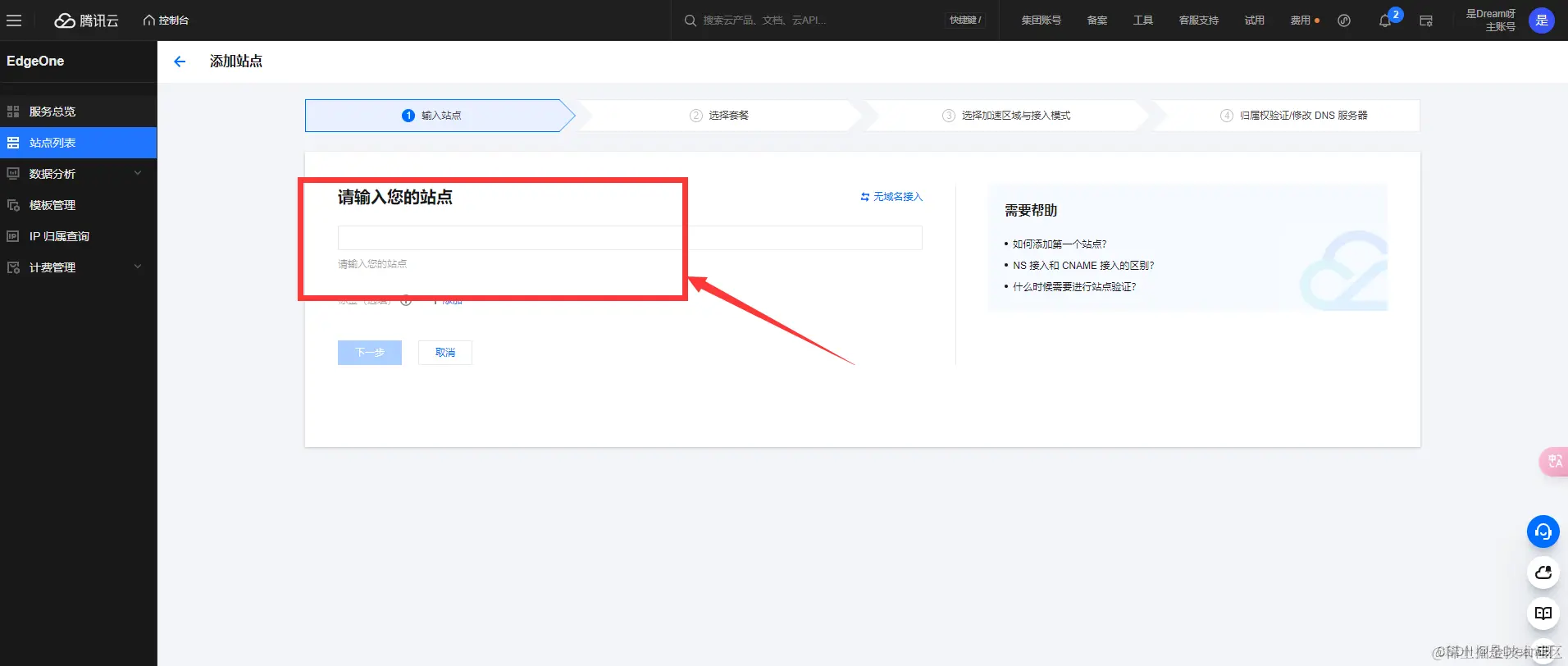Open the 备案 menu
Viewport: 1568px width, 666px height.
coord(1097,21)
